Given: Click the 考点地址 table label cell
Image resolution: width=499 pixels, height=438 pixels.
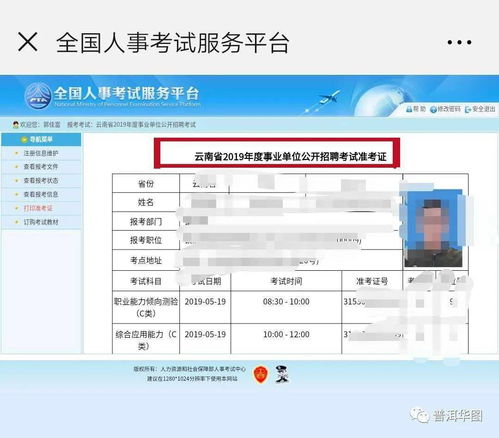Looking at the screenshot, I should pos(146,260).
